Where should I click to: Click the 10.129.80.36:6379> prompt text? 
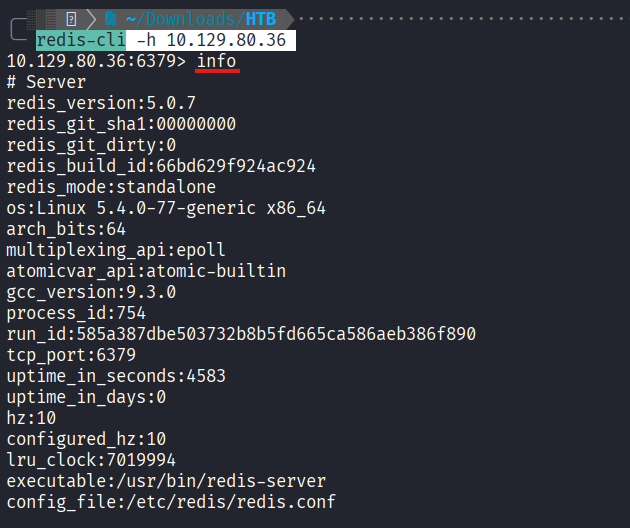pyautogui.click(x=96, y=61)
